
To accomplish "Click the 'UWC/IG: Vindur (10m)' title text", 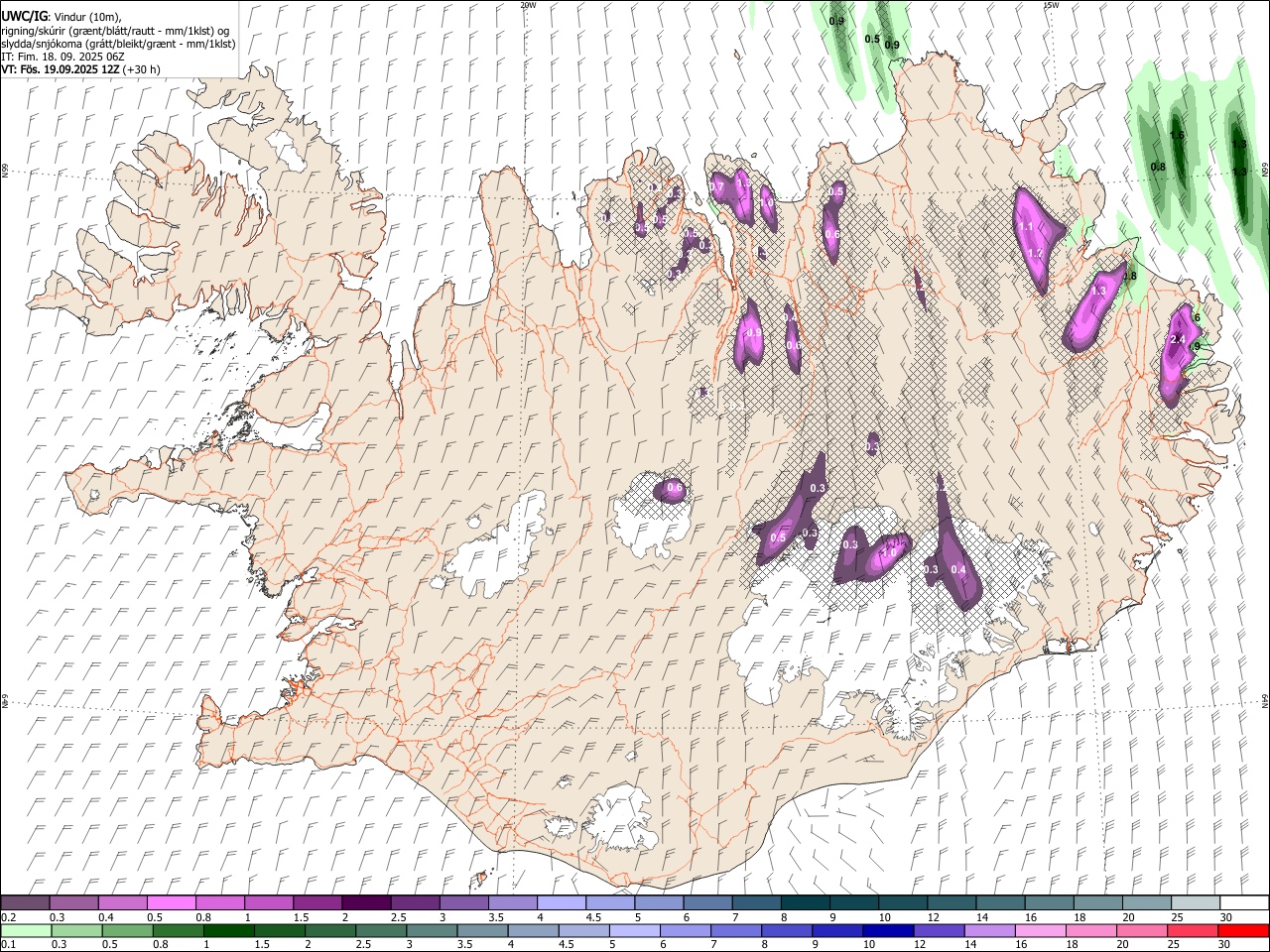I will tap(61, 16).
